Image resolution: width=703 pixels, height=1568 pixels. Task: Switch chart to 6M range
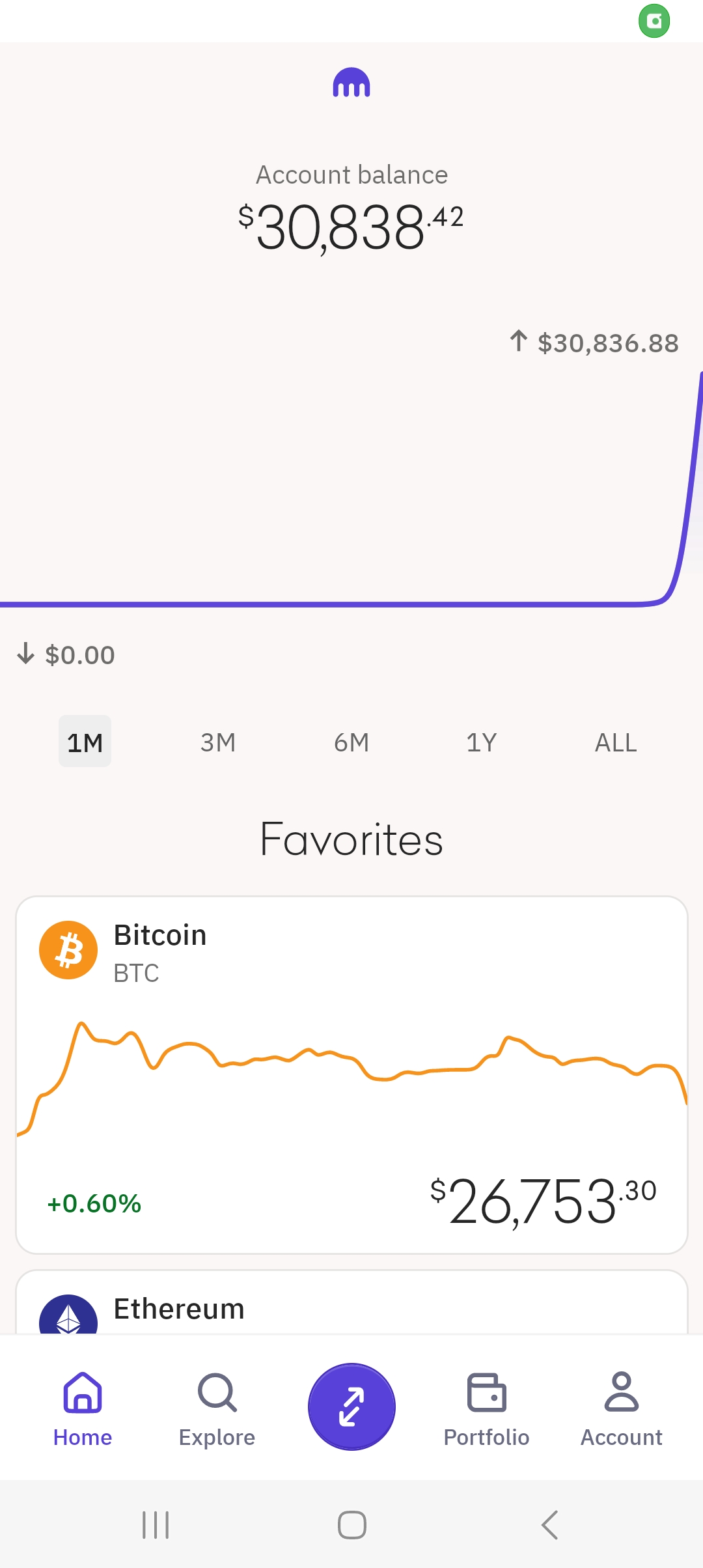coord(351,742)
